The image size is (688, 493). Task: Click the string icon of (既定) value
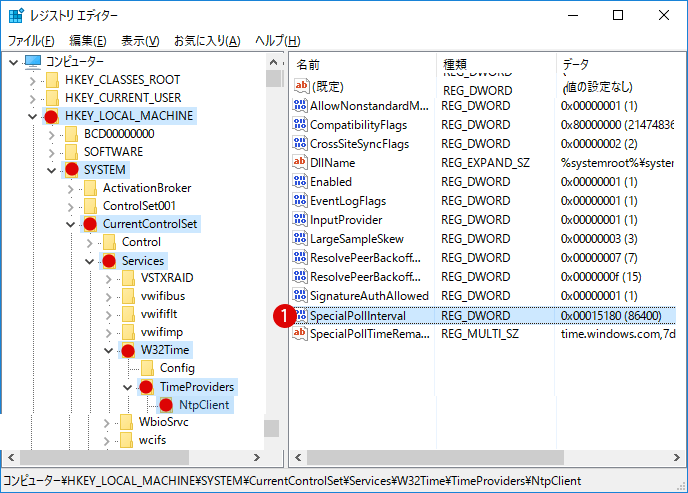pos(301,86)
